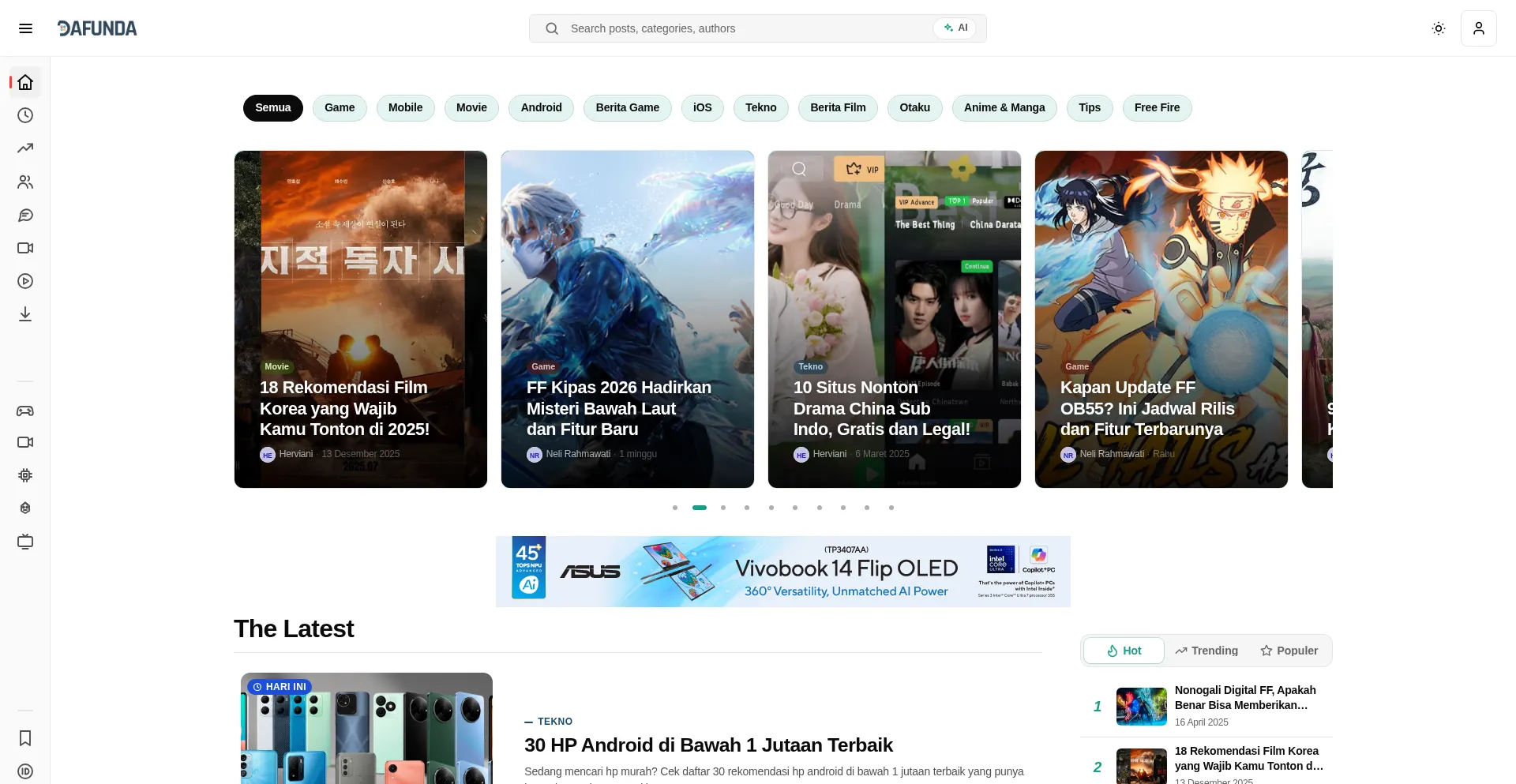Image resolution: width=1516 pixels, height=784 pixels.
Task: Click the Movie badge on the Film Korea card
Action: point(276,366)
